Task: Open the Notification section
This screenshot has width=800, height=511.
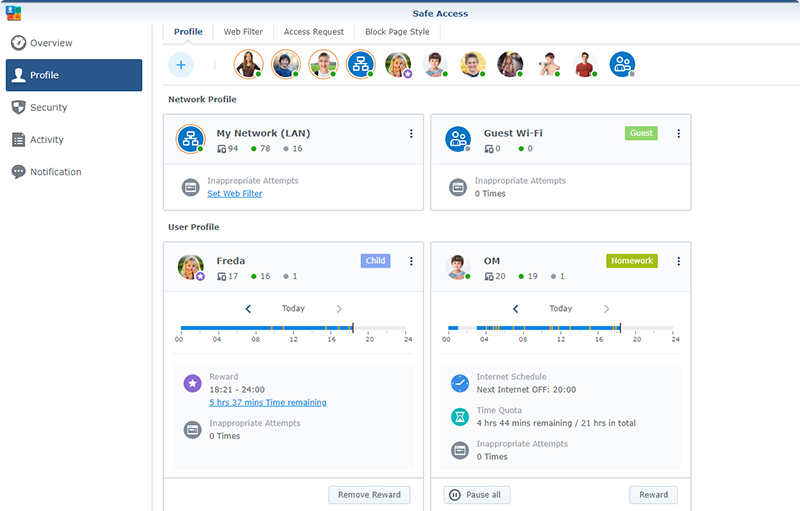Action: point(55,172)
